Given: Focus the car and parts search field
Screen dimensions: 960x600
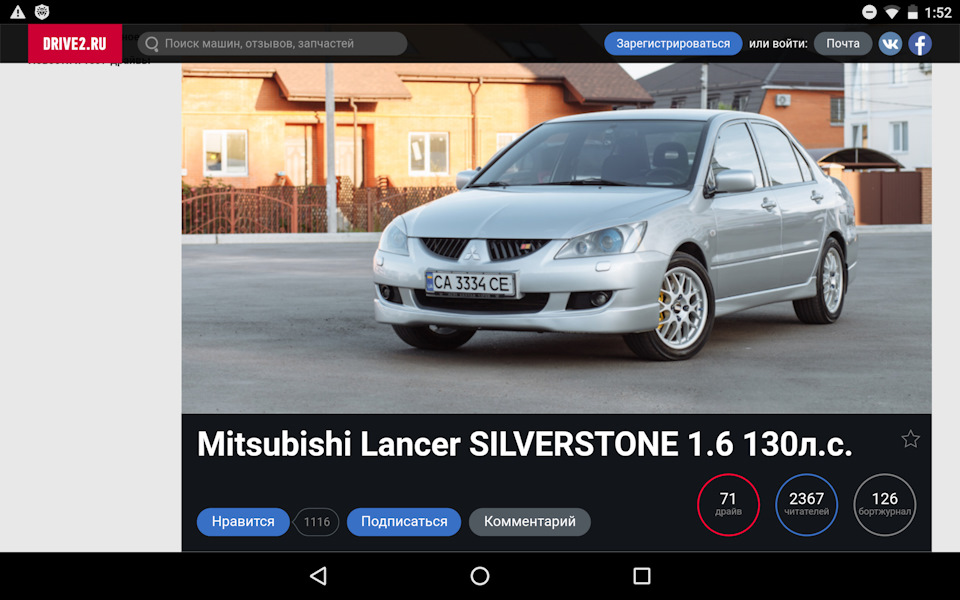Looking at the screenshot, I should (x=272, y=43).
